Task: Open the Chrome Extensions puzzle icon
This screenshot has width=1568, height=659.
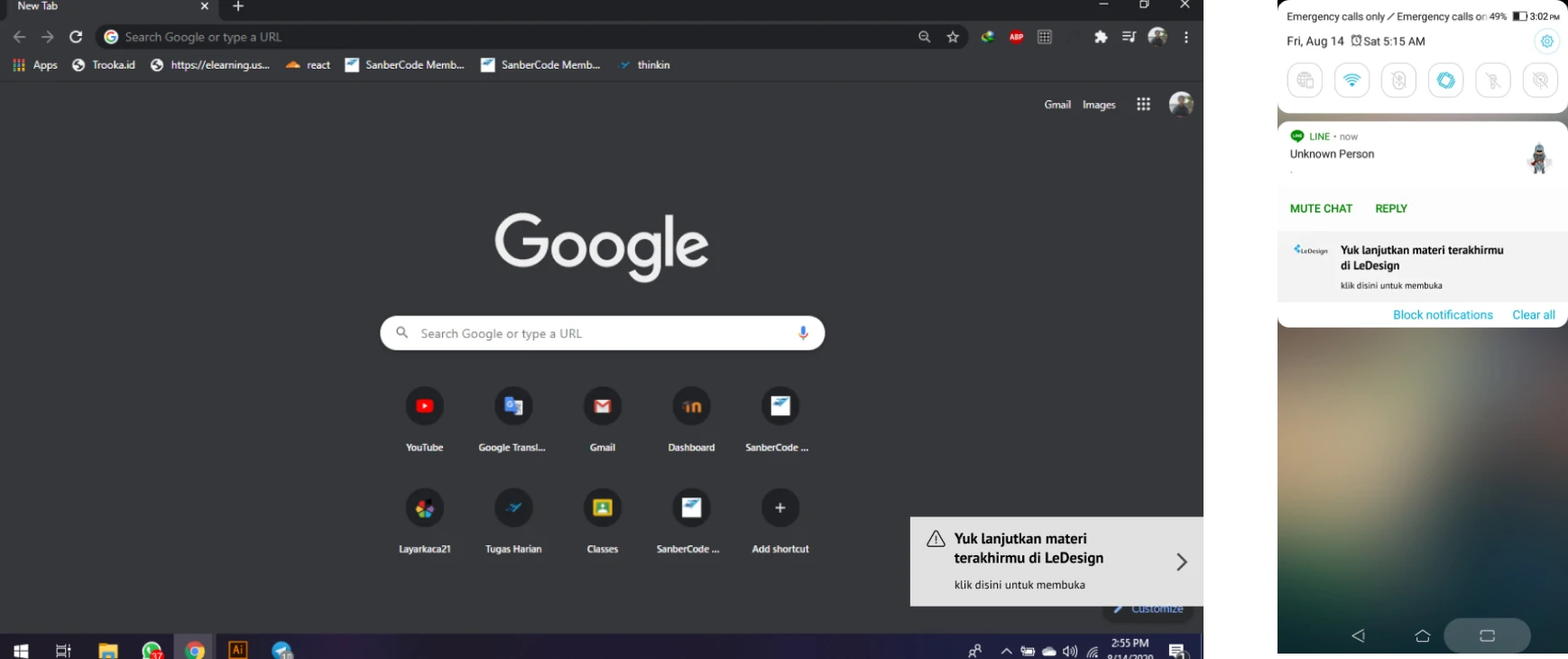Action: coord(1101,37)
